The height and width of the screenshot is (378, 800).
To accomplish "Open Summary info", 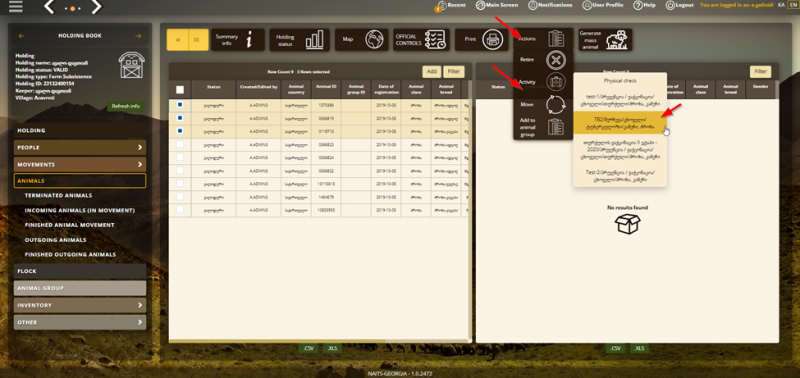I will pos(238,40).
